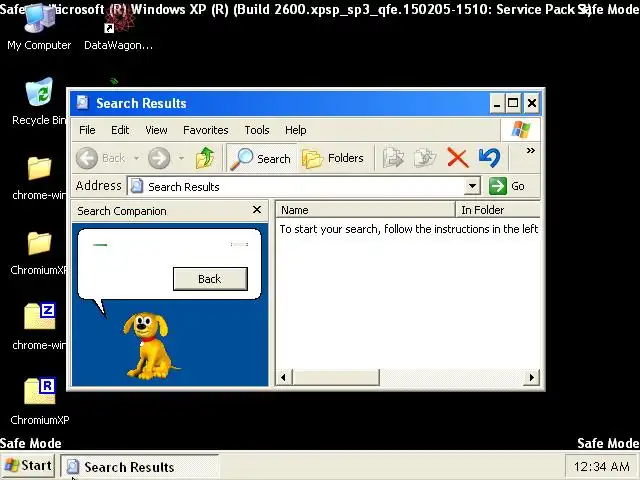This screenshot has height=480, width=640.
Task: Open the Start menu
Action: coord(28,466)
